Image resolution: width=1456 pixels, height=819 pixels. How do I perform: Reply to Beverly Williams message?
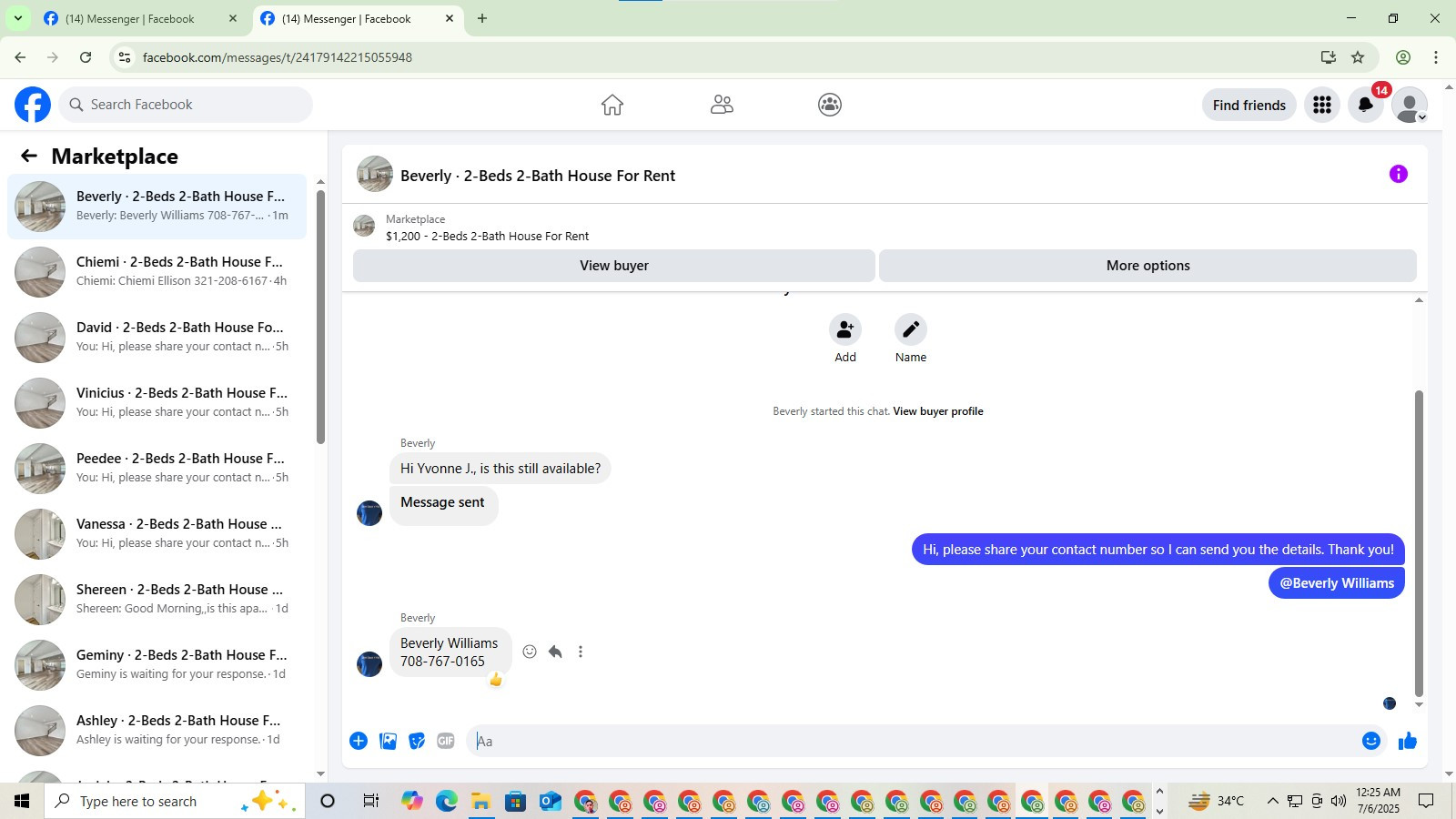click(555, 652)
